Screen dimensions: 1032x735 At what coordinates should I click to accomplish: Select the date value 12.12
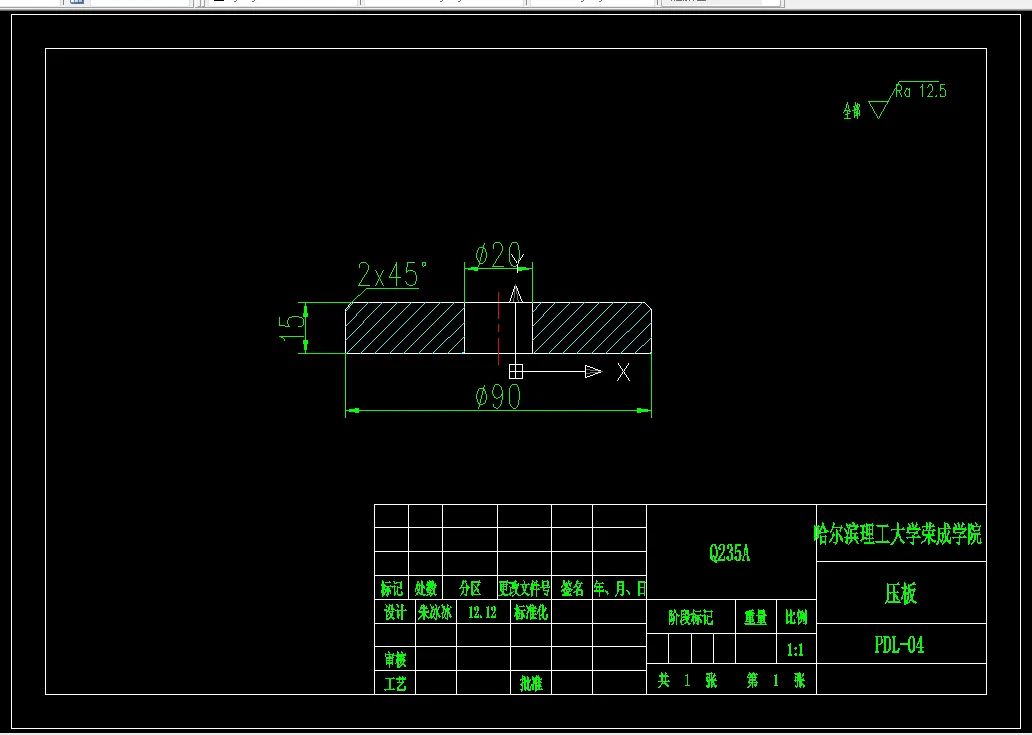482,613
